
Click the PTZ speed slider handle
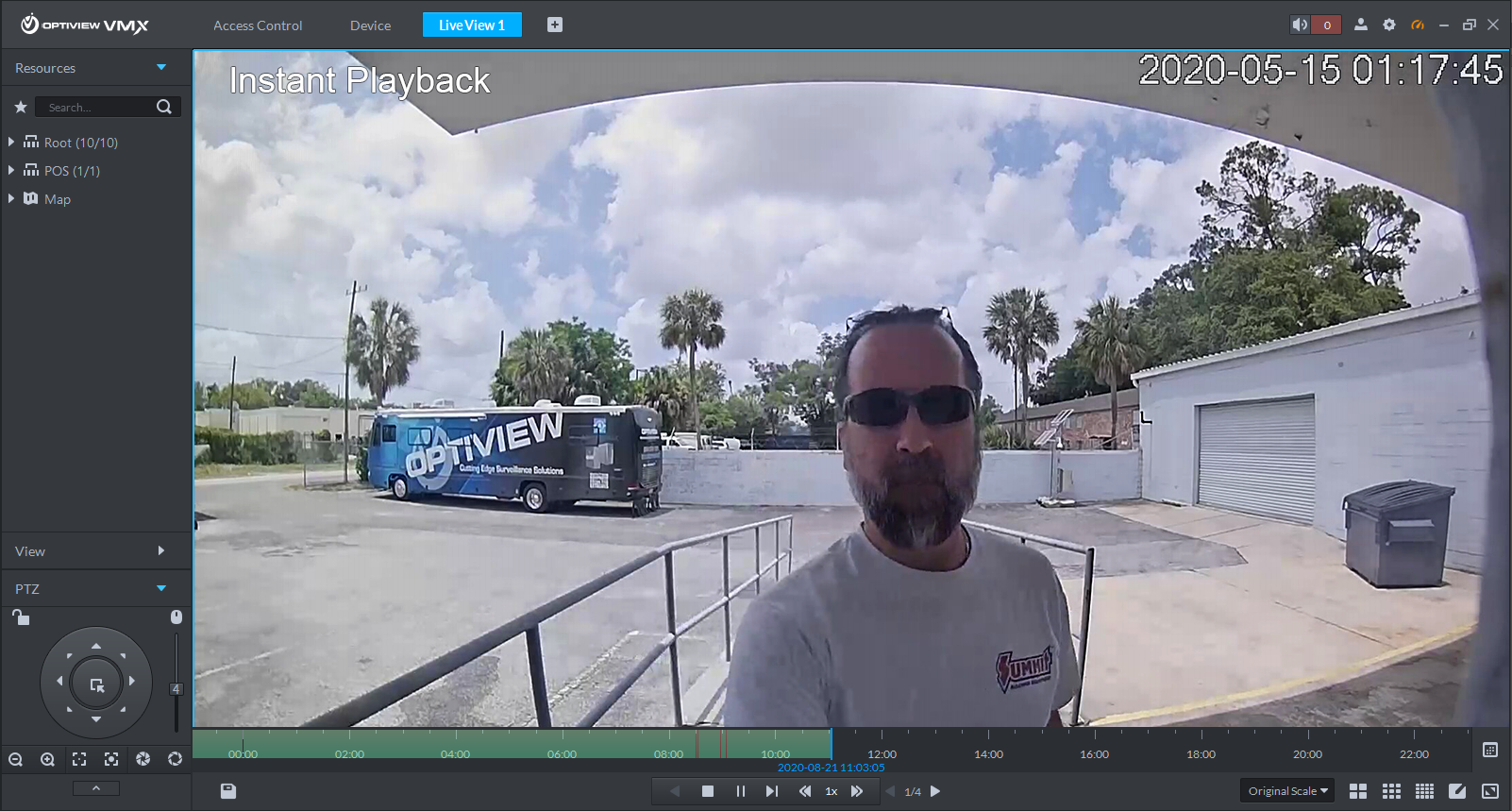pos(176,689)
